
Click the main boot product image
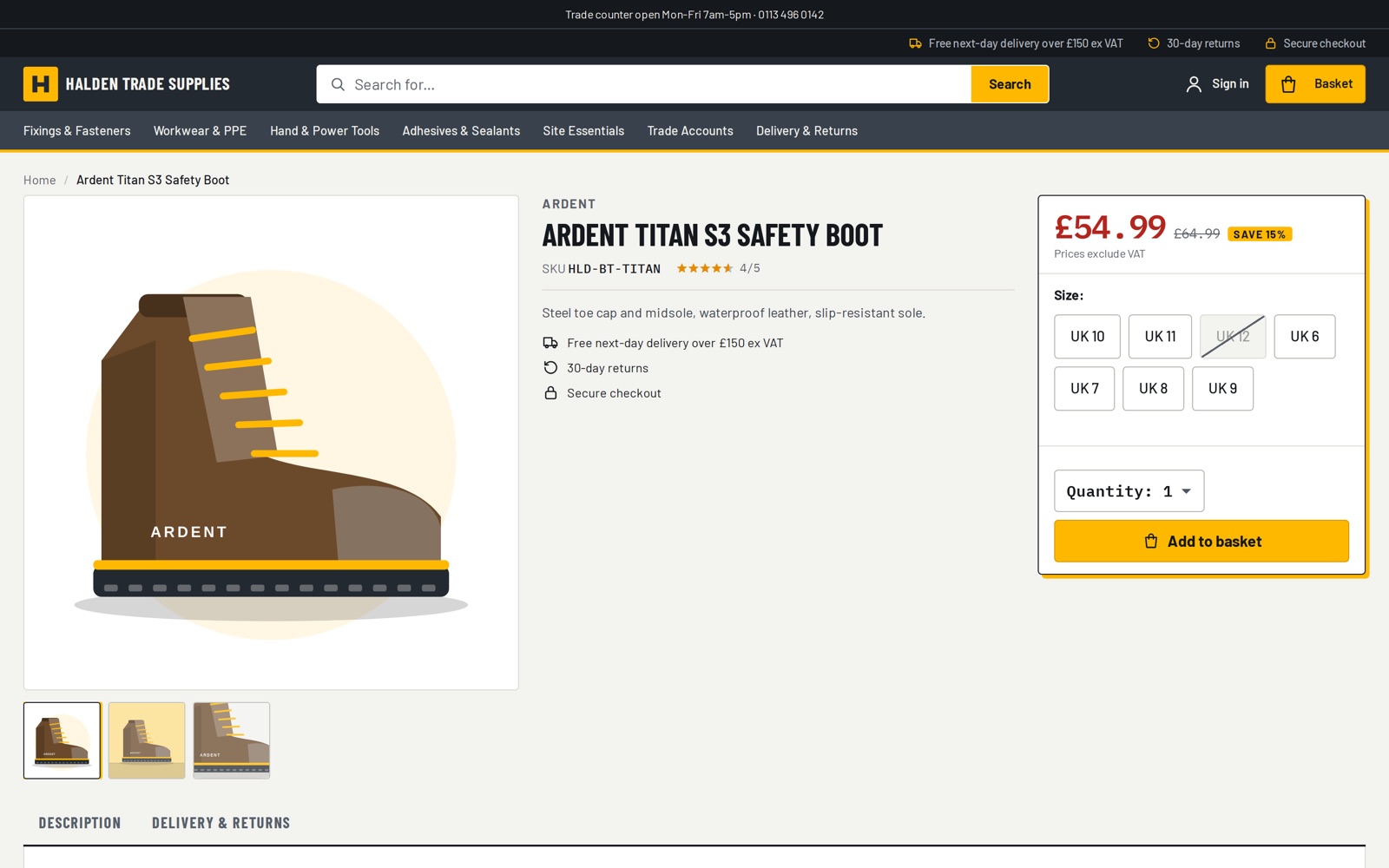tap(271, 443)
